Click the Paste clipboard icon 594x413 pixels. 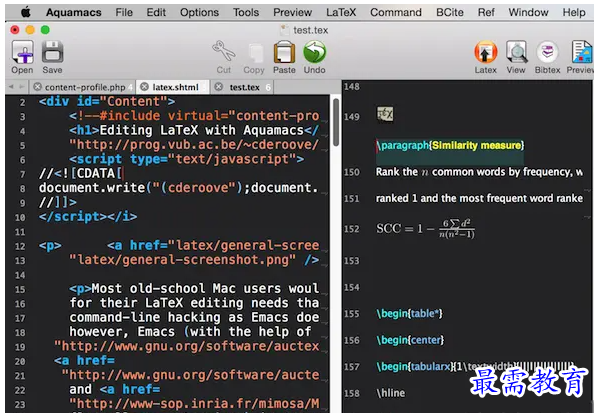tap(284, 52)
